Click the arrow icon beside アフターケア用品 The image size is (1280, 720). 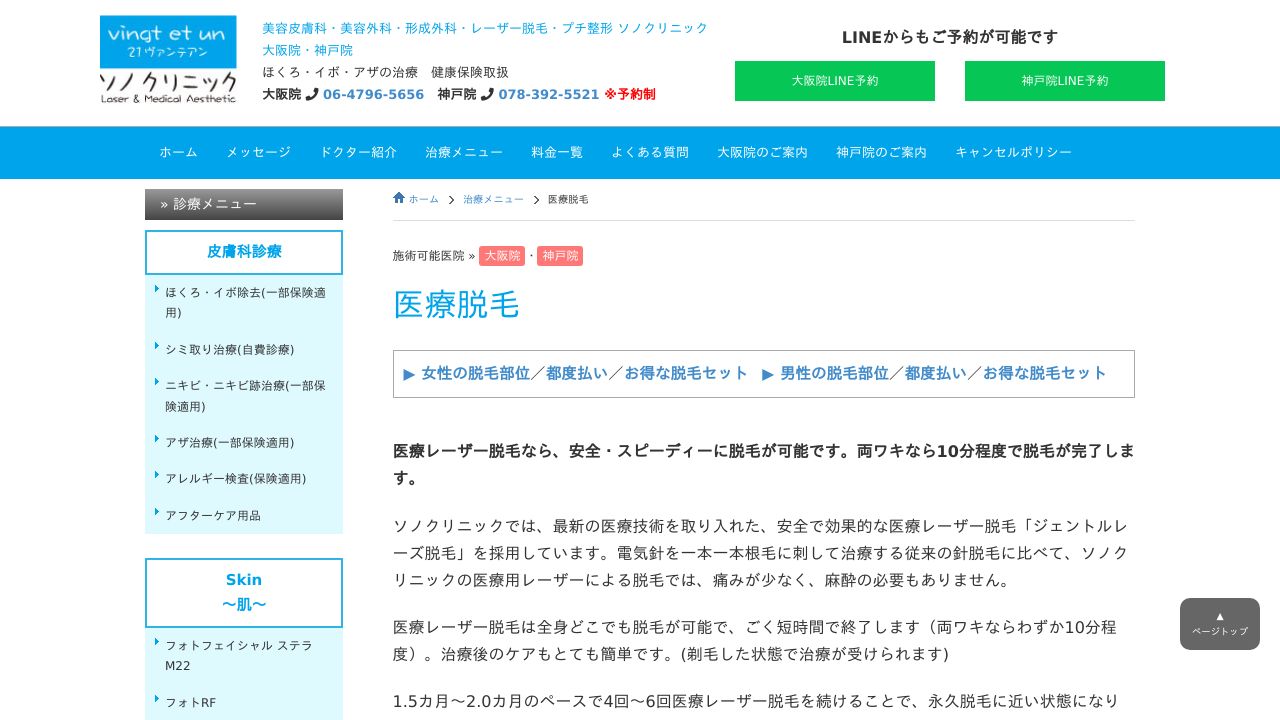pyautogui.click(x=158, y=511)
